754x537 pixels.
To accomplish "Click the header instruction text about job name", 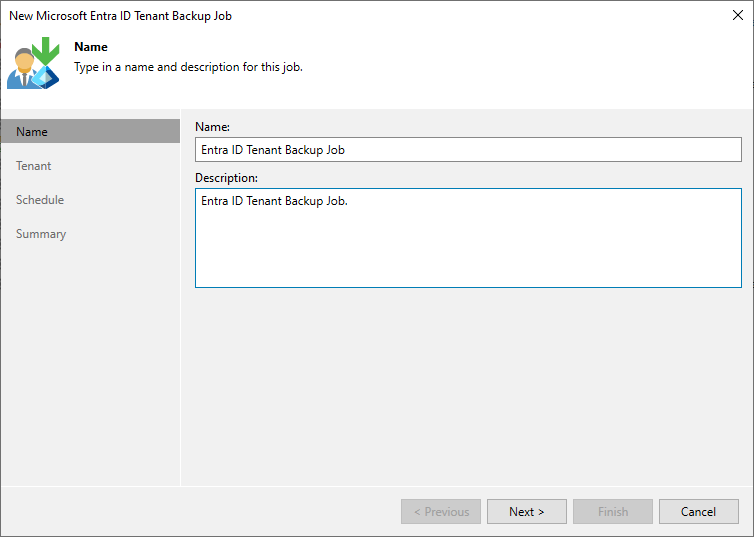I will 188,67.
